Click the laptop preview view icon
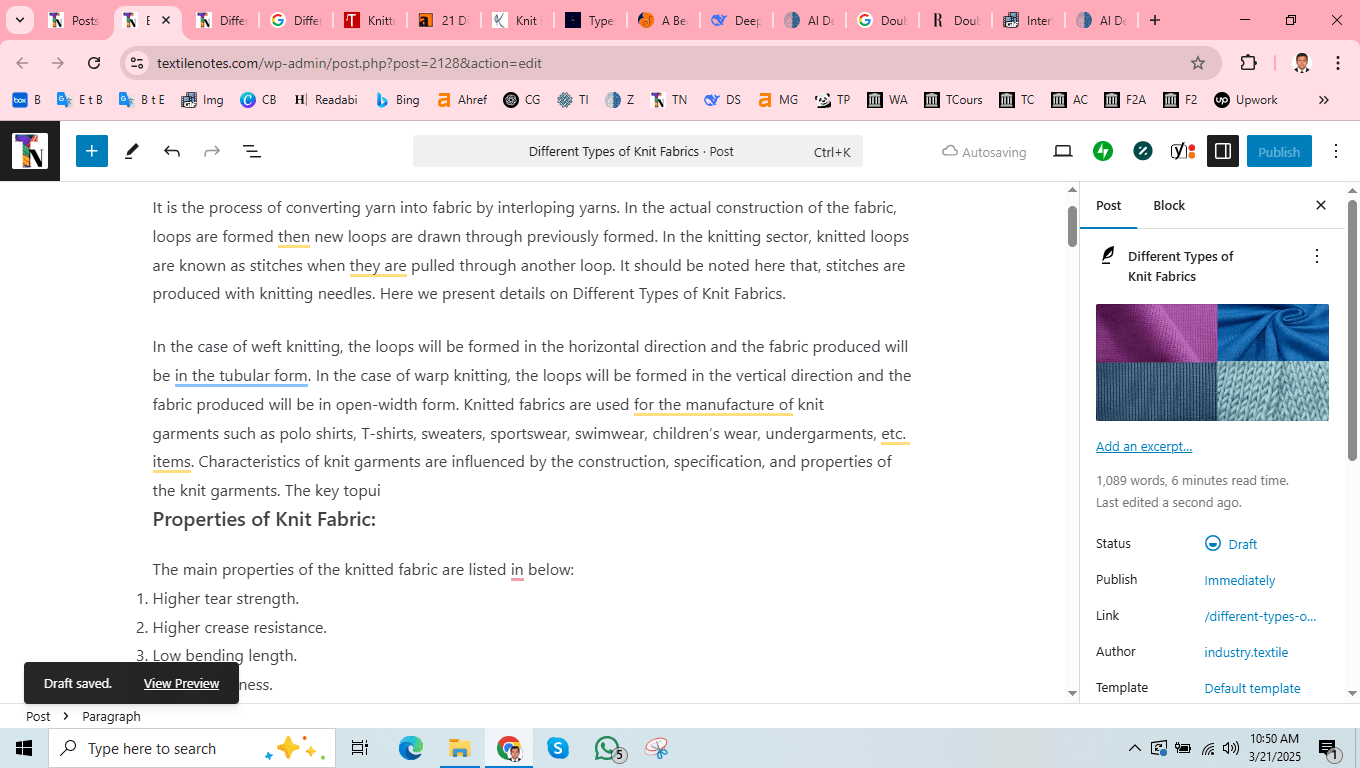This screenshot has width=1360, height=768. 1063,151
